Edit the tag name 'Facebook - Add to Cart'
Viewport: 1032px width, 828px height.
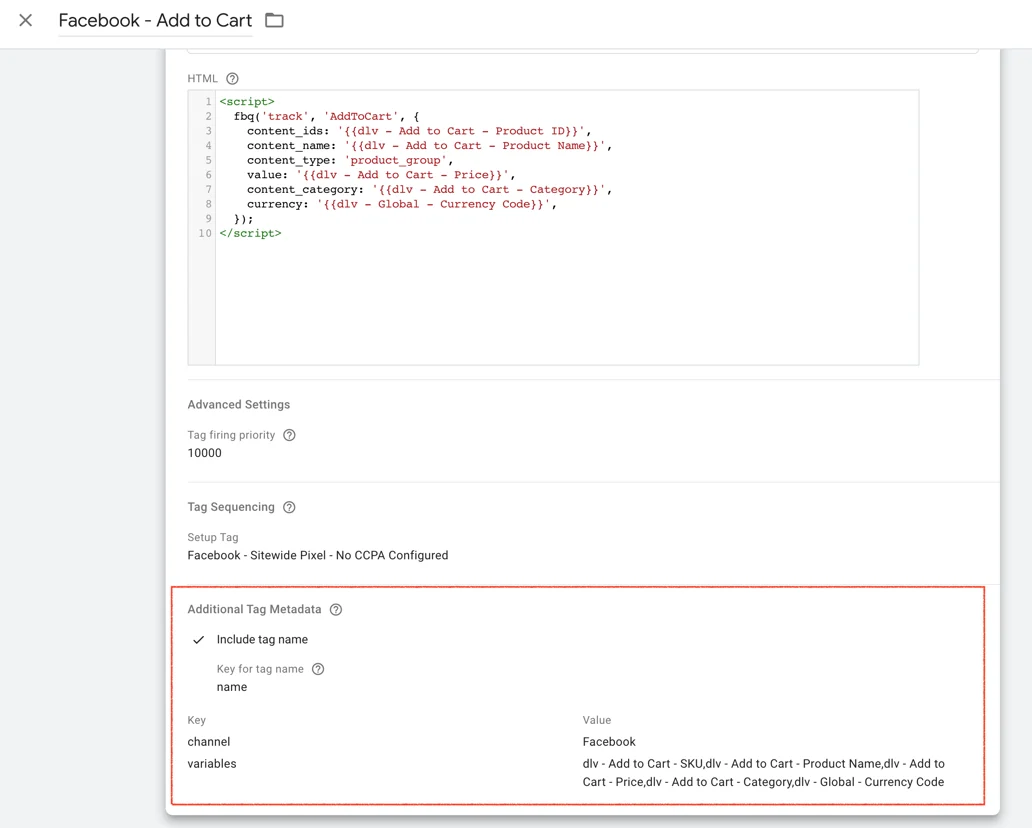click(x=155, y=20)
